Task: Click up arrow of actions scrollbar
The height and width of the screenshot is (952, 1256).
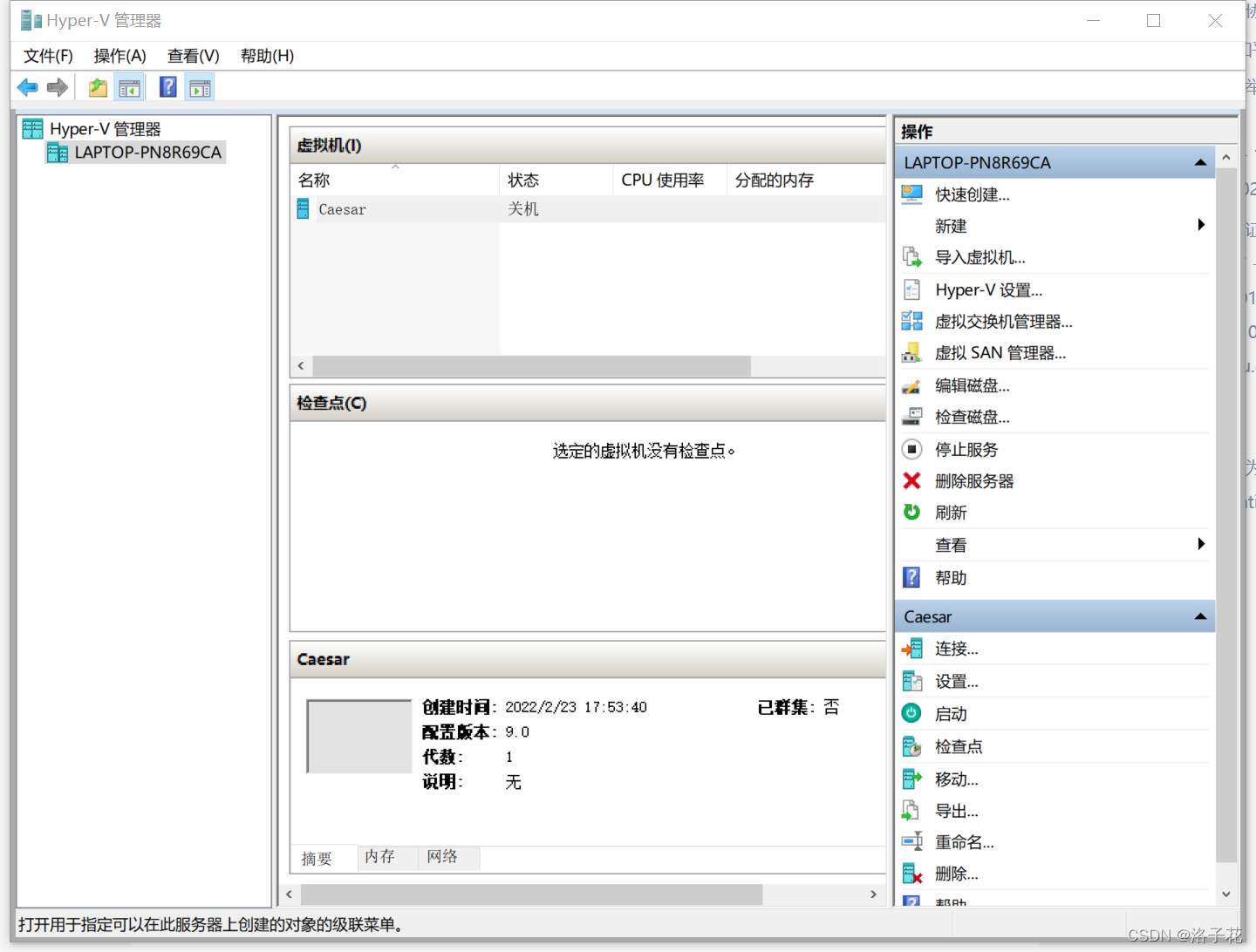Action: click(x=1226, y=158)
